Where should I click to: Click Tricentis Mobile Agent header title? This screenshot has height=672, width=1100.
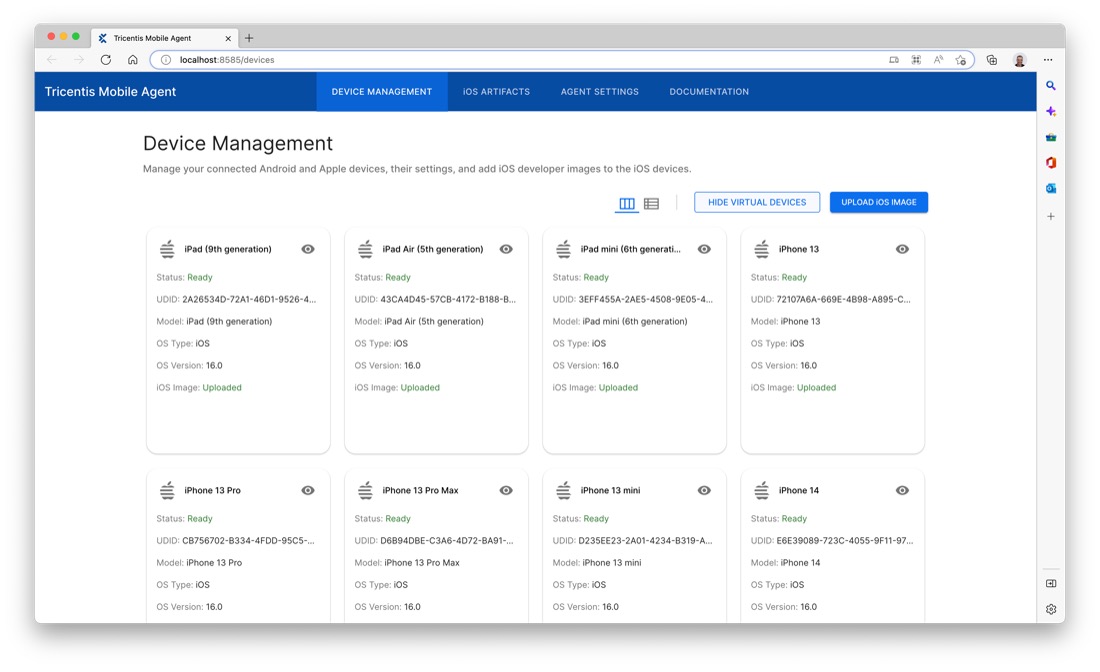pos(110,92)
